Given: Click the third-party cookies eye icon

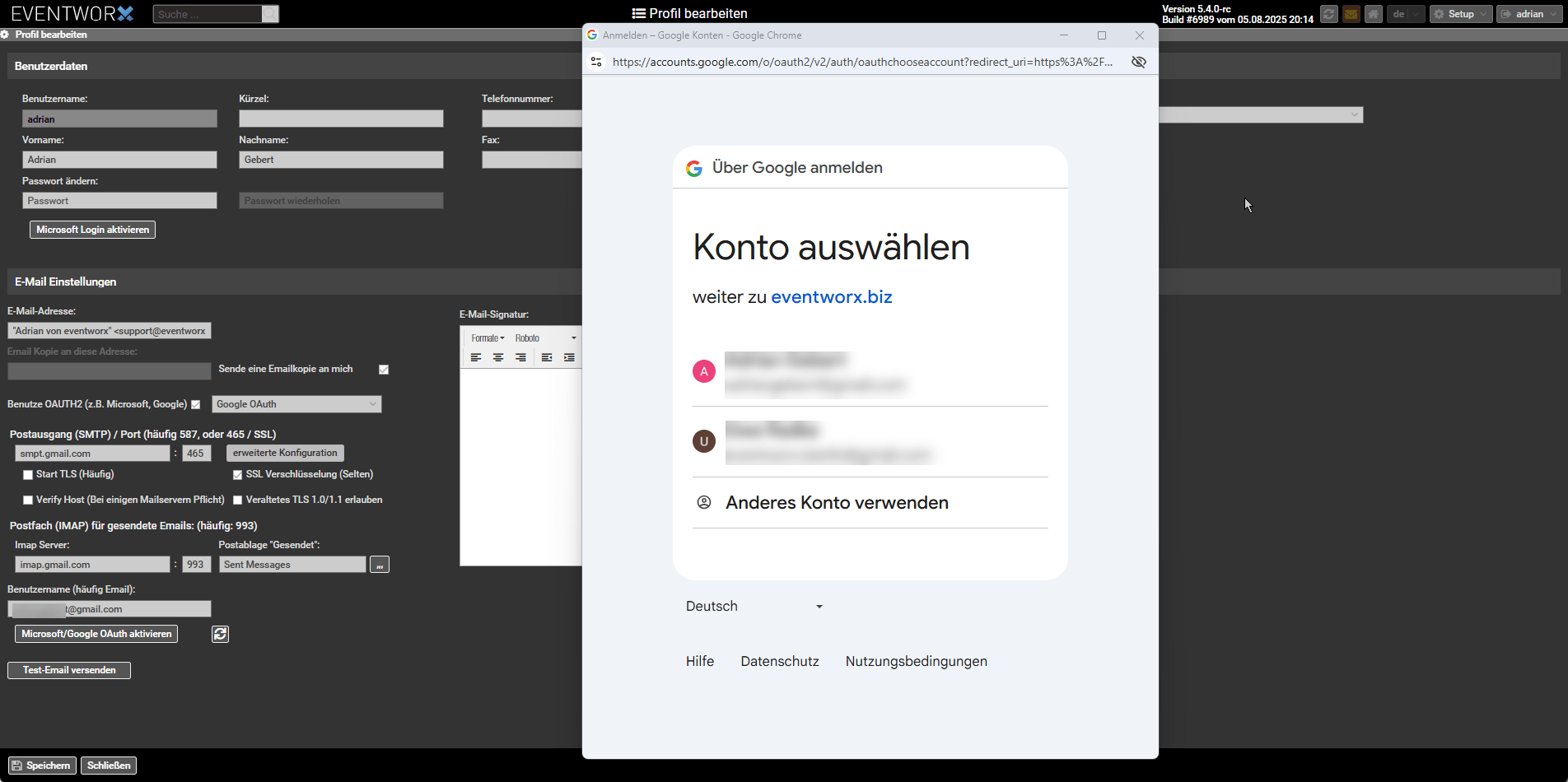Looking at the screenshot, I should point(1139,62).
